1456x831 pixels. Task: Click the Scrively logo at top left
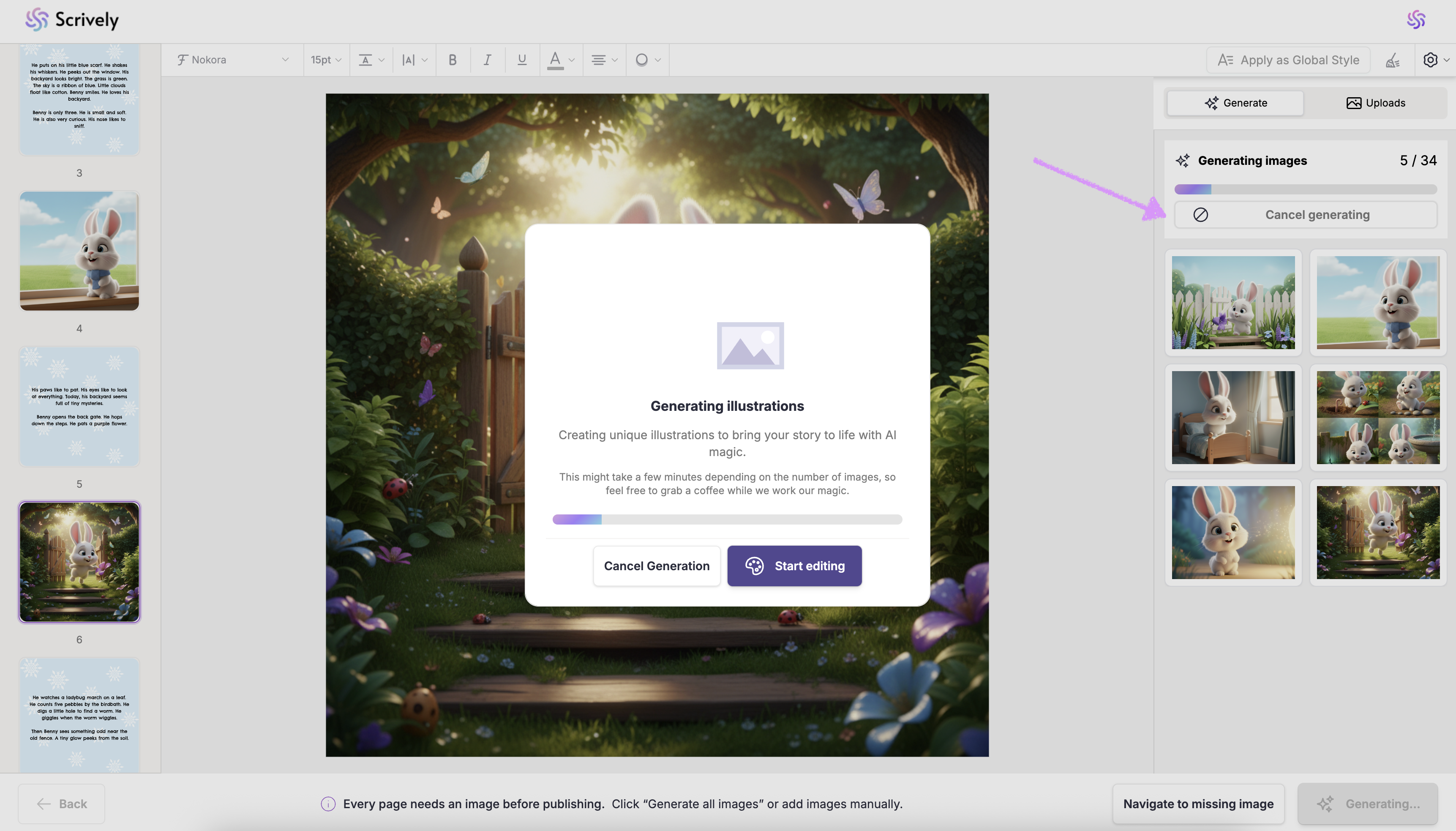pyautogui.click(x=72, y=20)
